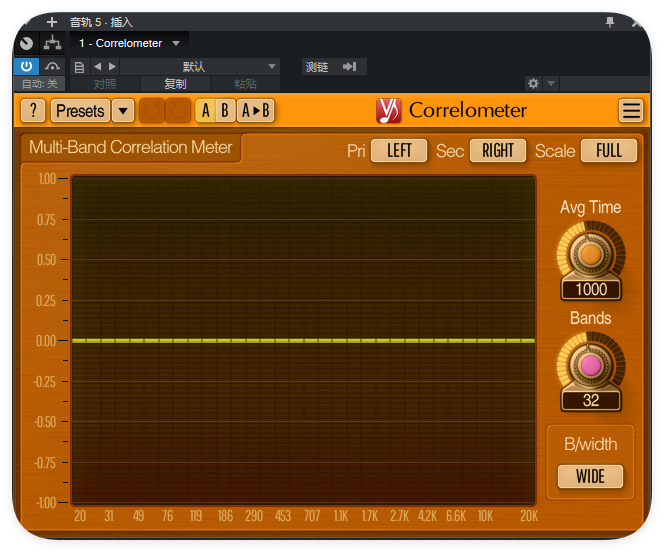The width and height of the screenshot is (664, 552).
Task: Click the 自动: 关 automation label
Action: point(39,84)
